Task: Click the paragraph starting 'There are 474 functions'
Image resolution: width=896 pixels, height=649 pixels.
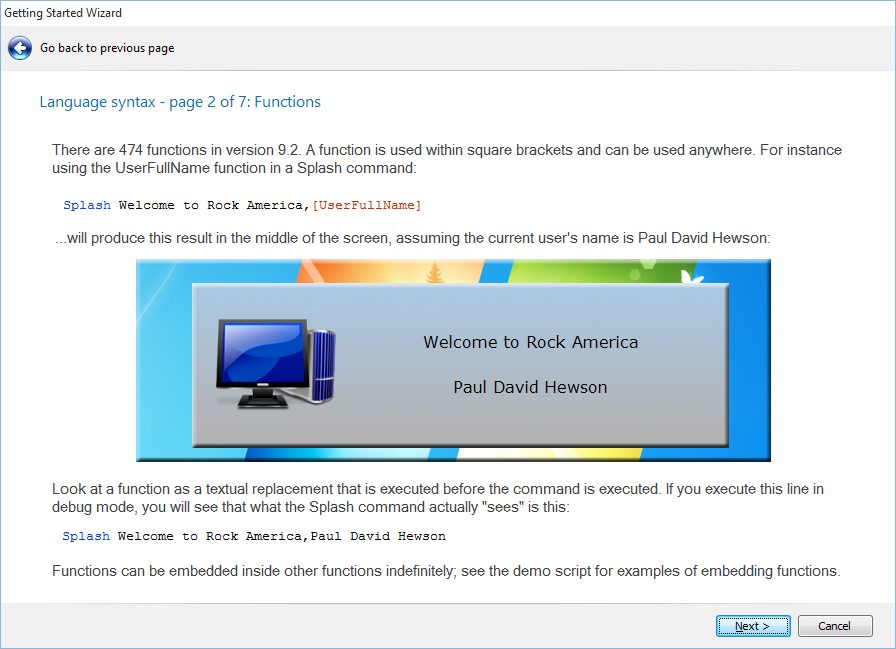Action: [446, 159]
